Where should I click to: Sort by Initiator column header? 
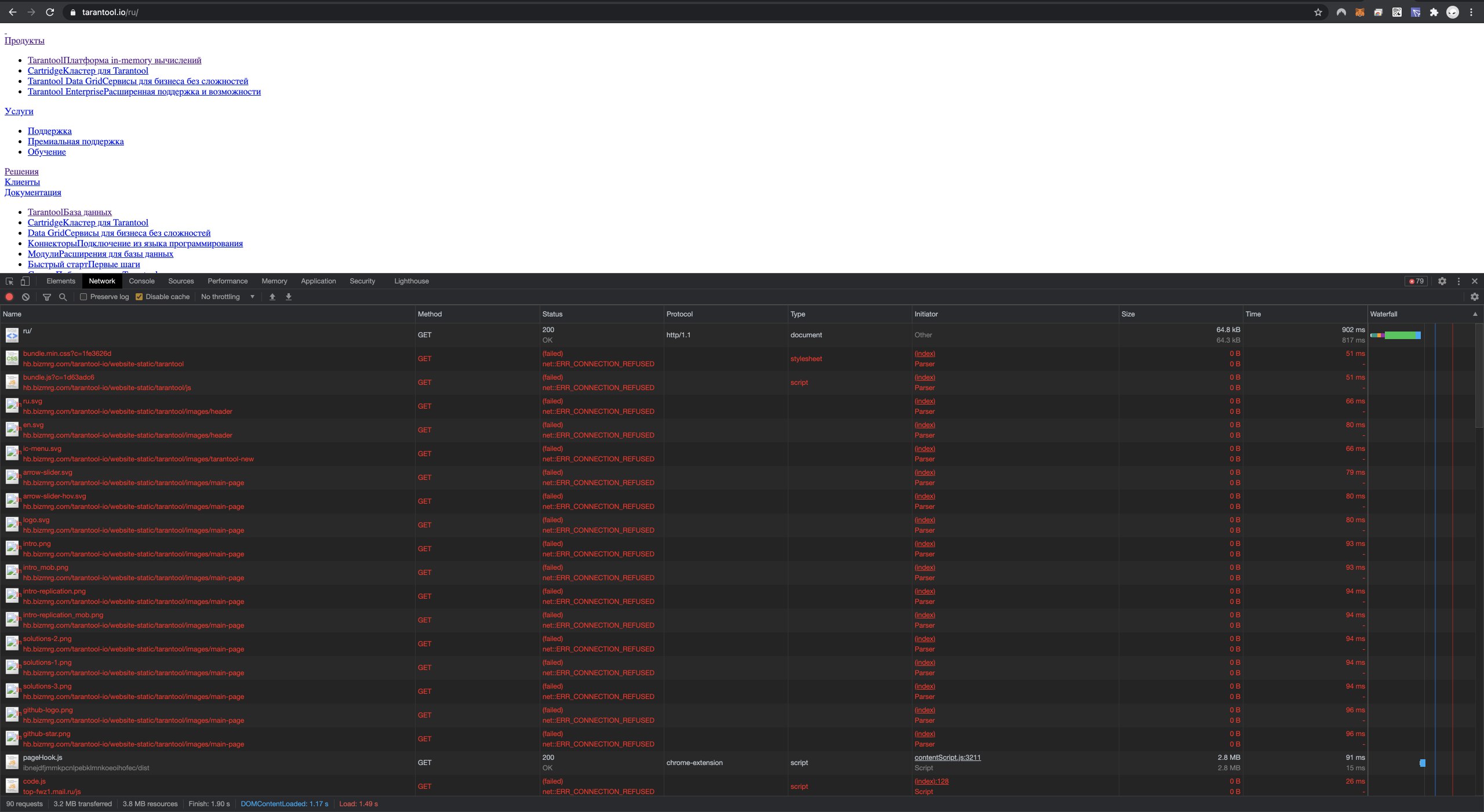point(1015,314)
